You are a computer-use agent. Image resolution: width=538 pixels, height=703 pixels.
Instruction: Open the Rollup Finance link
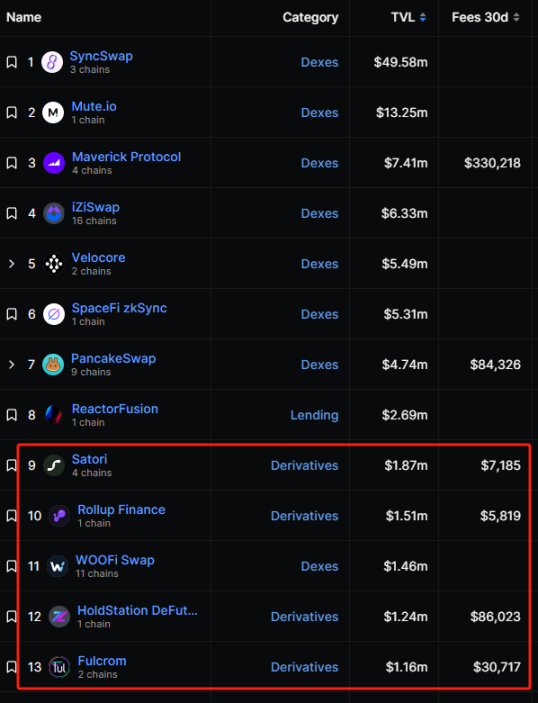click(x=121, y=510)
